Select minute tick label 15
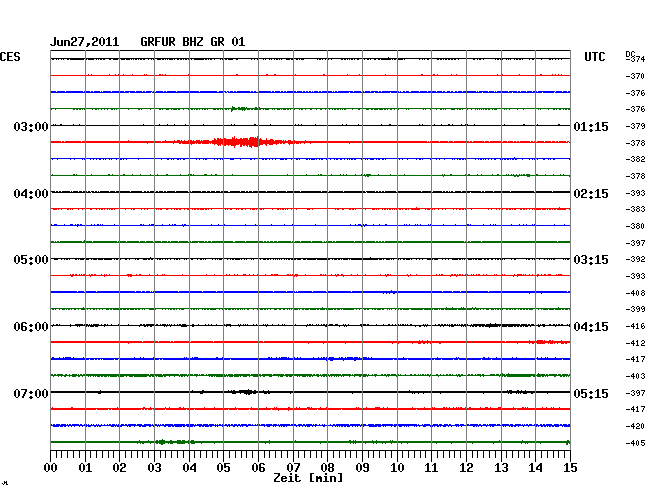 coord(570,468)
